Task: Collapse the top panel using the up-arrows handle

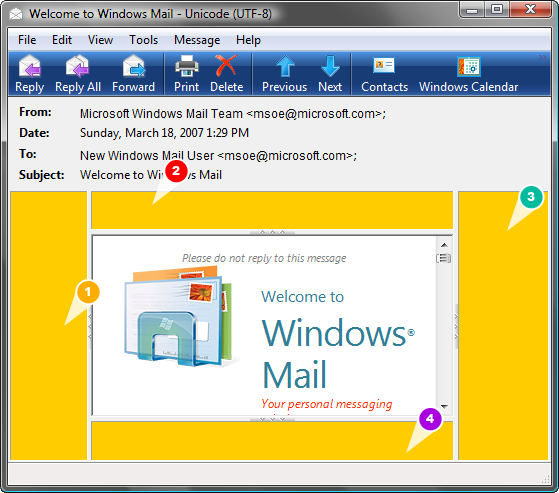Action: (x=272, y=232)
